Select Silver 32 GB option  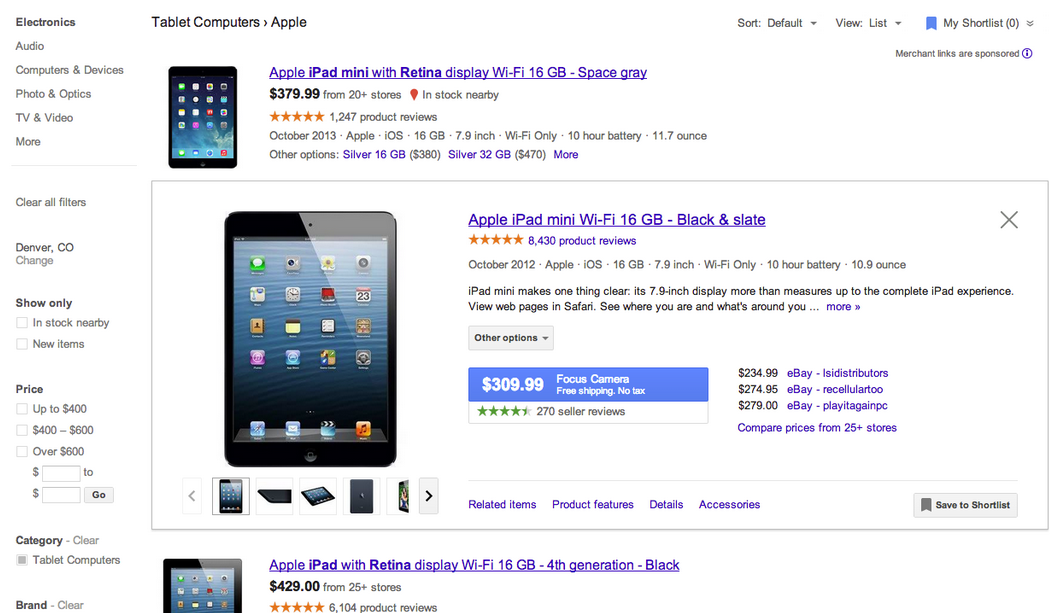tap(479, 155)
